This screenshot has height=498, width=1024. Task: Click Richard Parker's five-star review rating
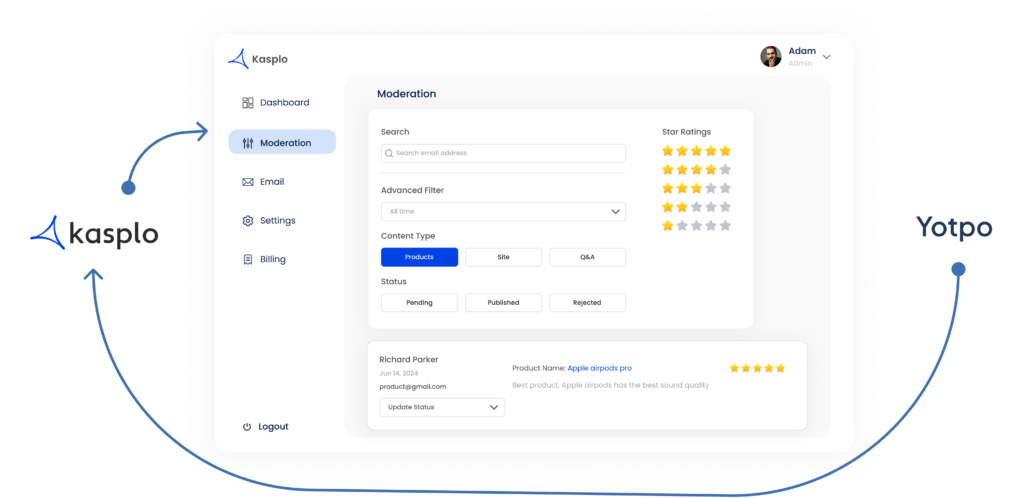[757, 368]
